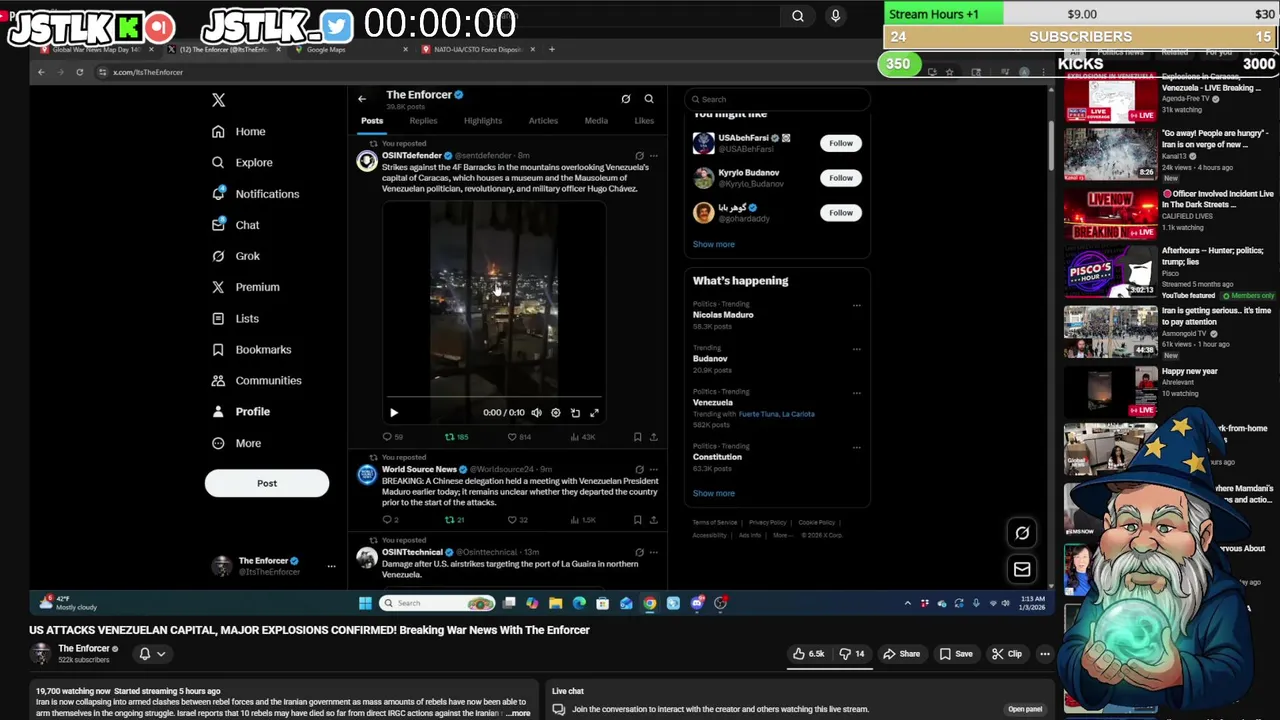Screen dimensions: 1280x720
Task: Open video settings gear on tweet video
Action: click(556, 412)
